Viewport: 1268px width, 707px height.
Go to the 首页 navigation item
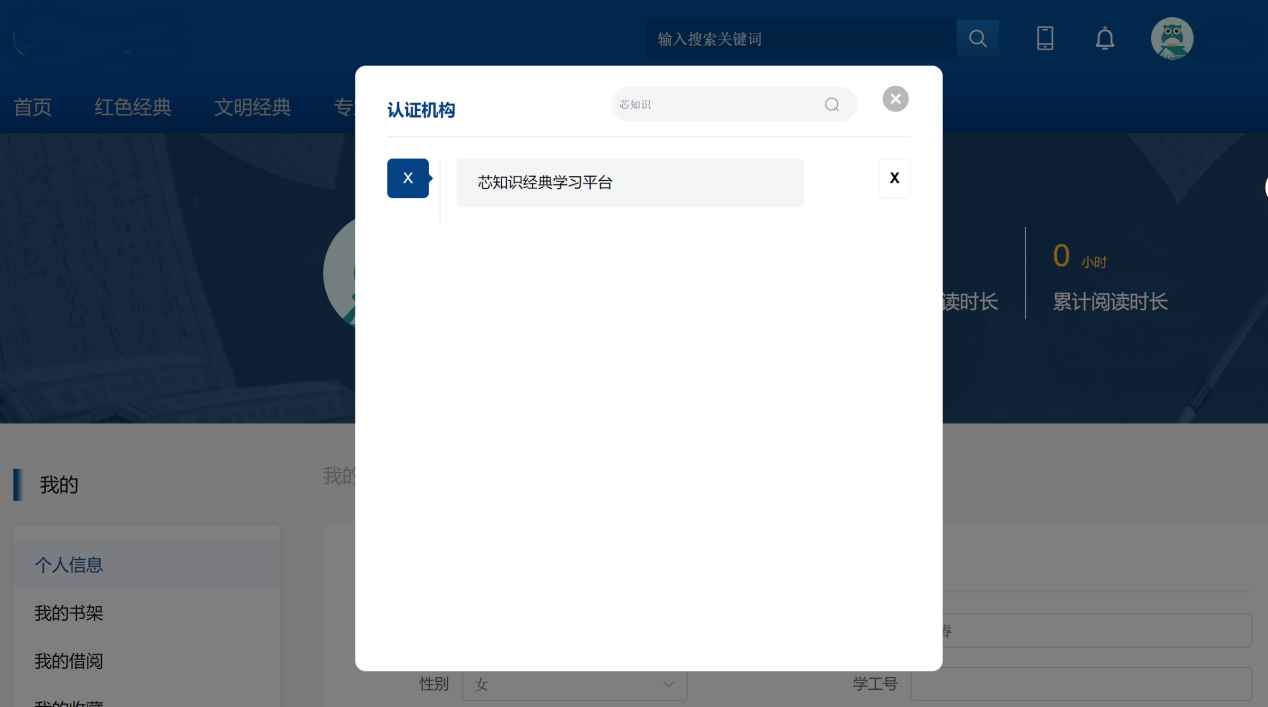(32, 107)
